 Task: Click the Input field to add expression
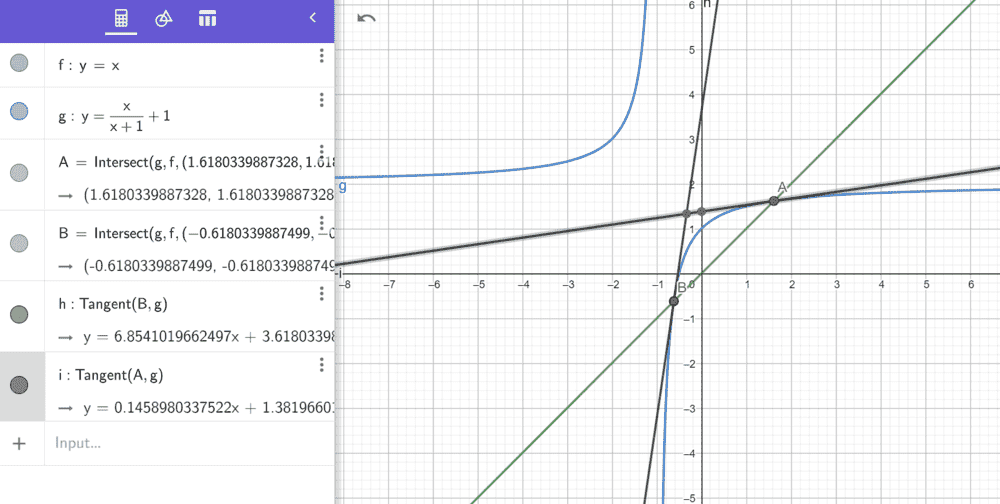tap(189, 443)
